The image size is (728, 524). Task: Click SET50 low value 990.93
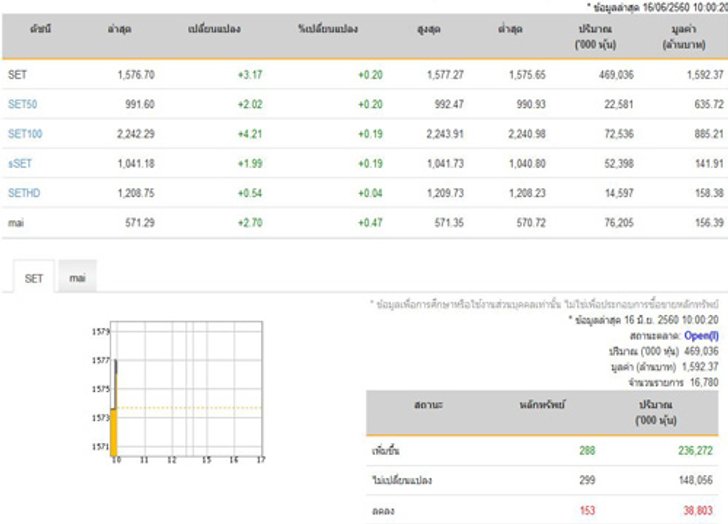click(531, 104)
